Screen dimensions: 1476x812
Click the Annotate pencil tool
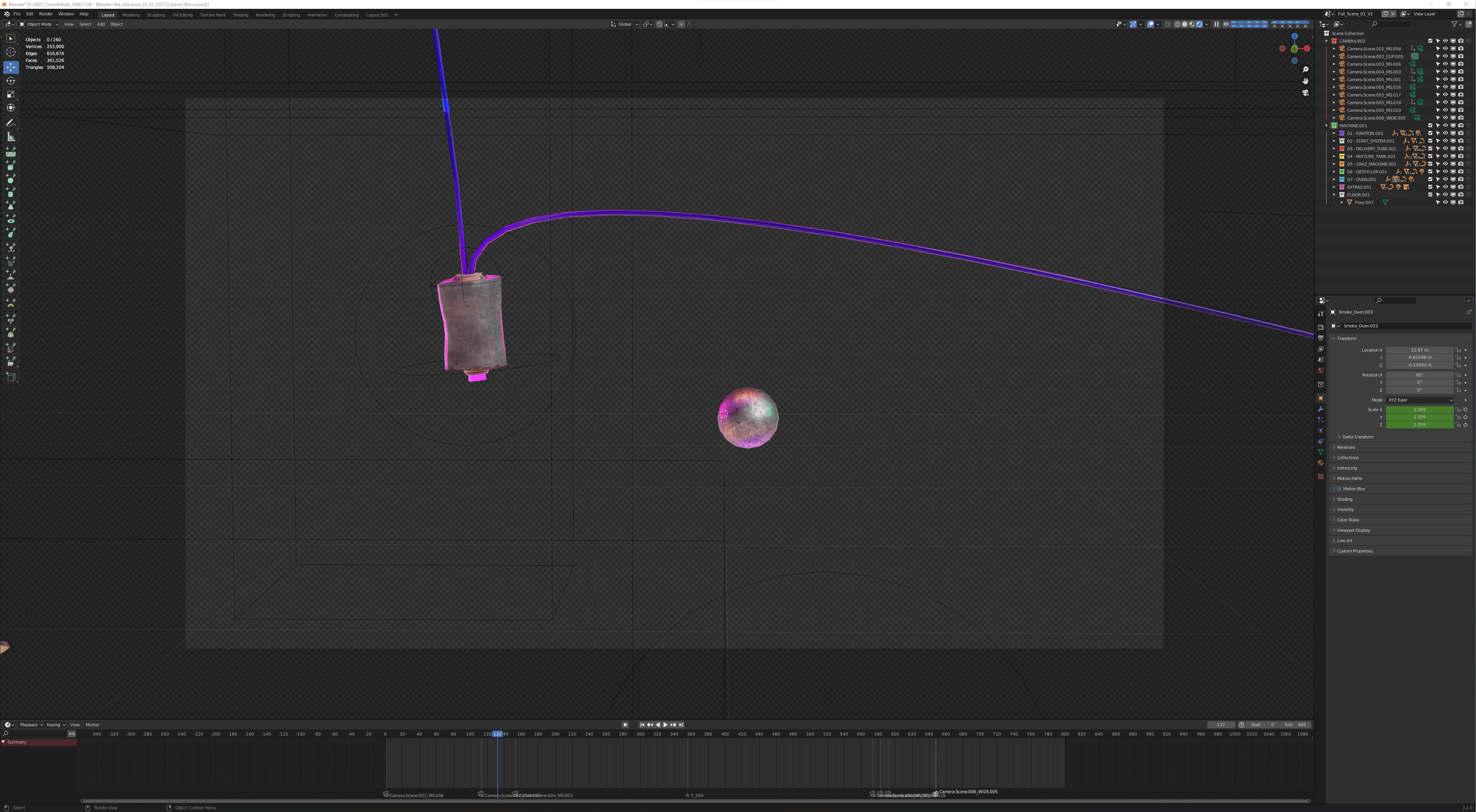[x=11, y=123]
